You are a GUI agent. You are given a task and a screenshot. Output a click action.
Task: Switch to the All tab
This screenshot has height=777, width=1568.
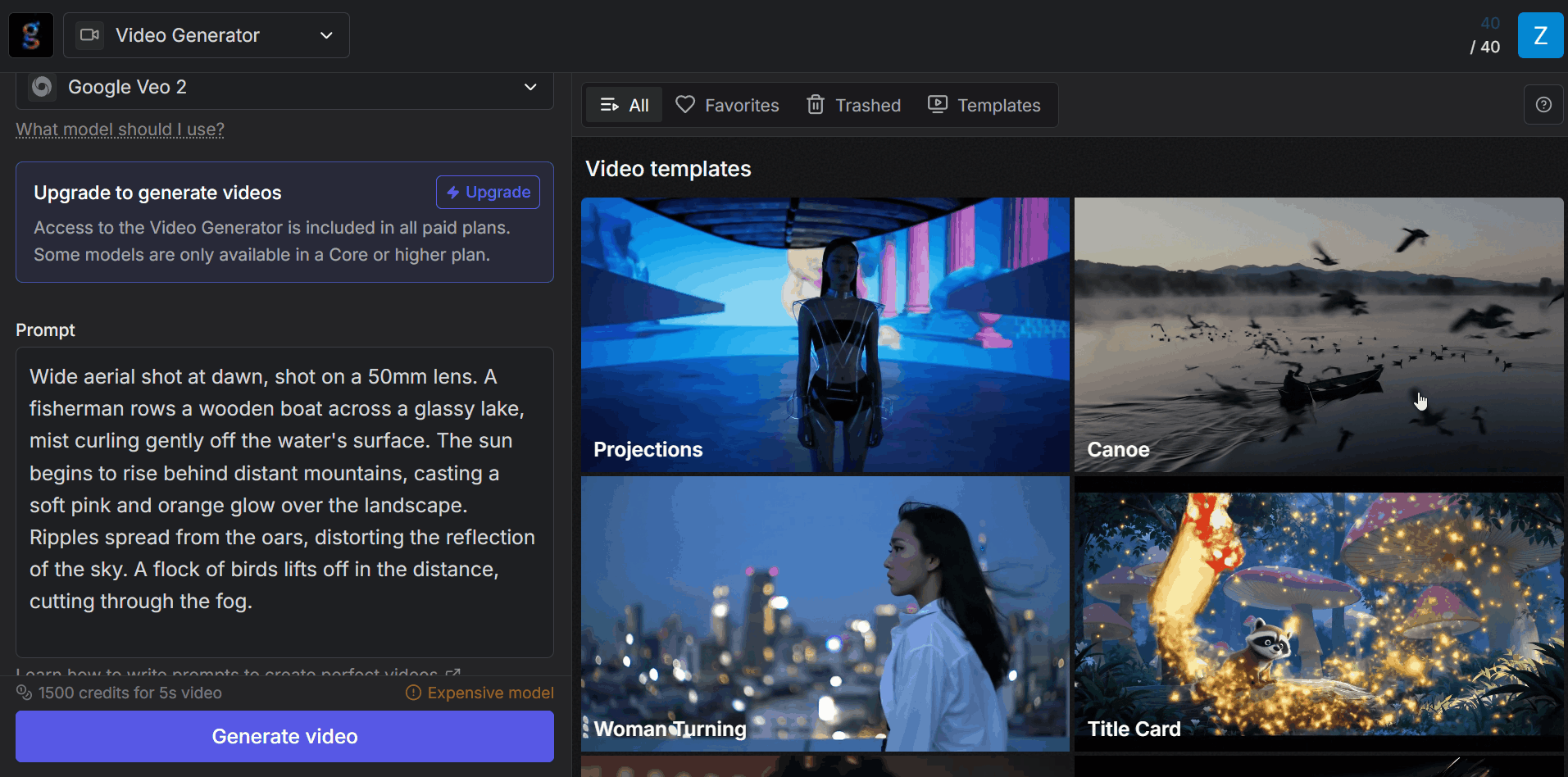tap(624, 106)
